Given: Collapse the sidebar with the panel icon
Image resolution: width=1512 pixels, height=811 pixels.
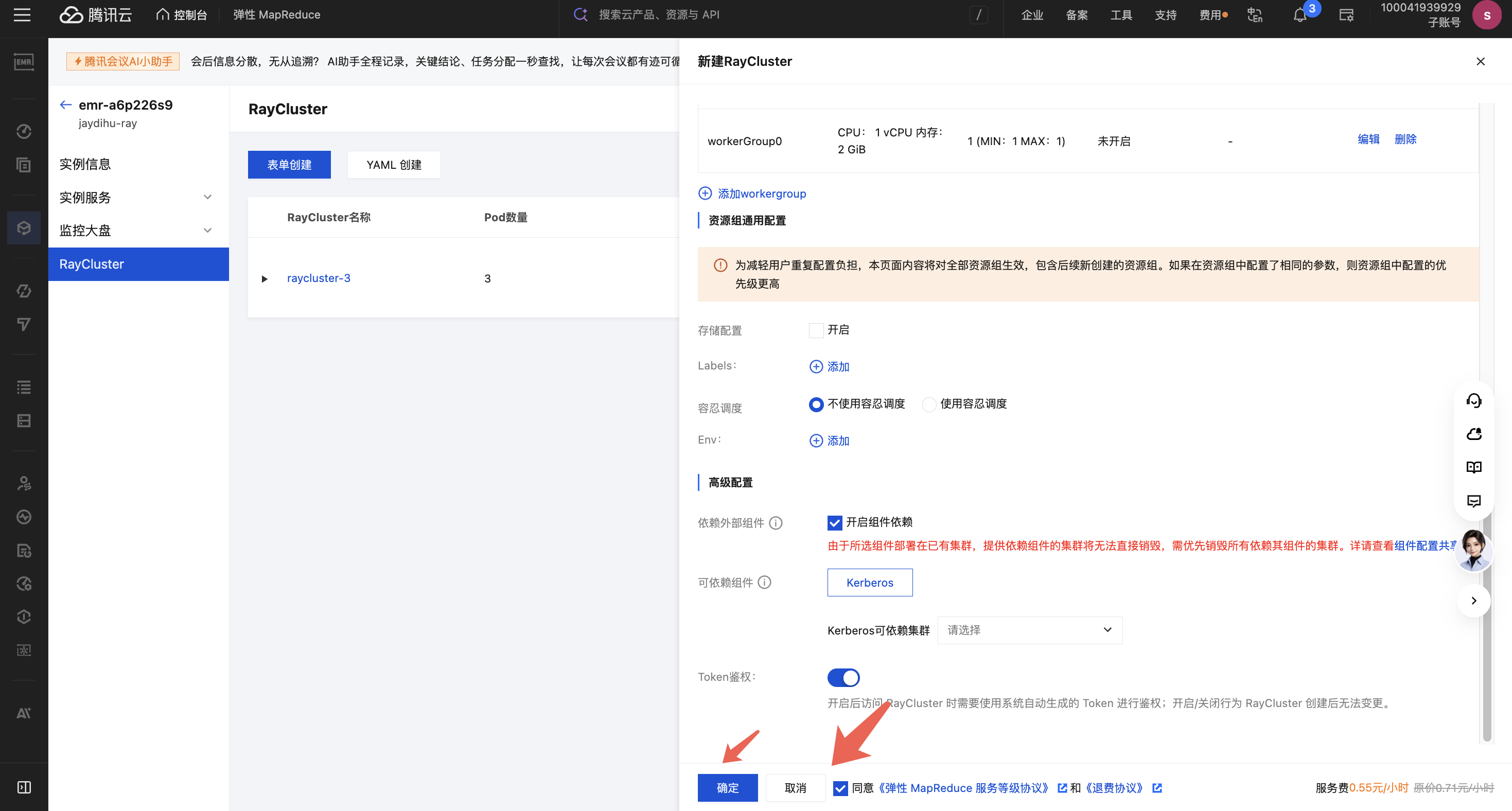Looking at the screenshot, I should coord(24,787).
